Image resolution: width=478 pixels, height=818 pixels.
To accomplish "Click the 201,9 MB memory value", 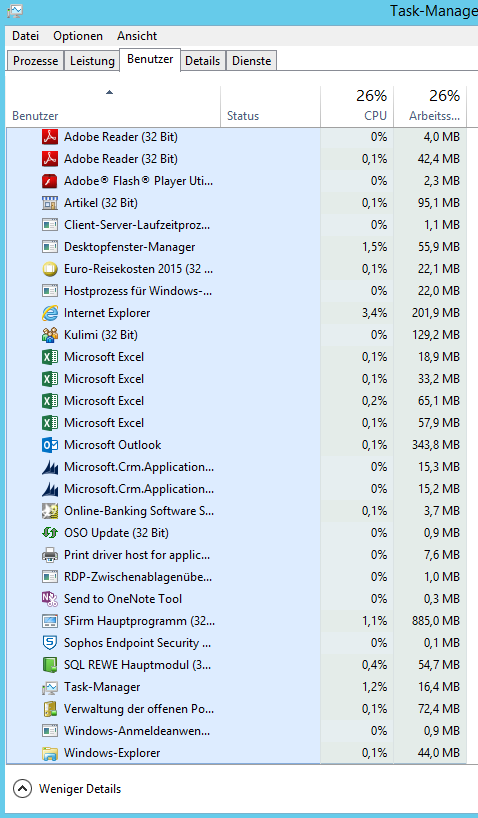I will (x=435, y=313).
